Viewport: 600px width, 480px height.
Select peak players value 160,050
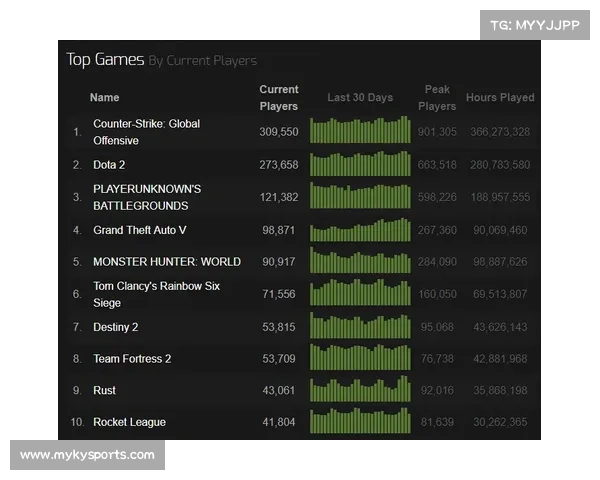click(437, 294)
